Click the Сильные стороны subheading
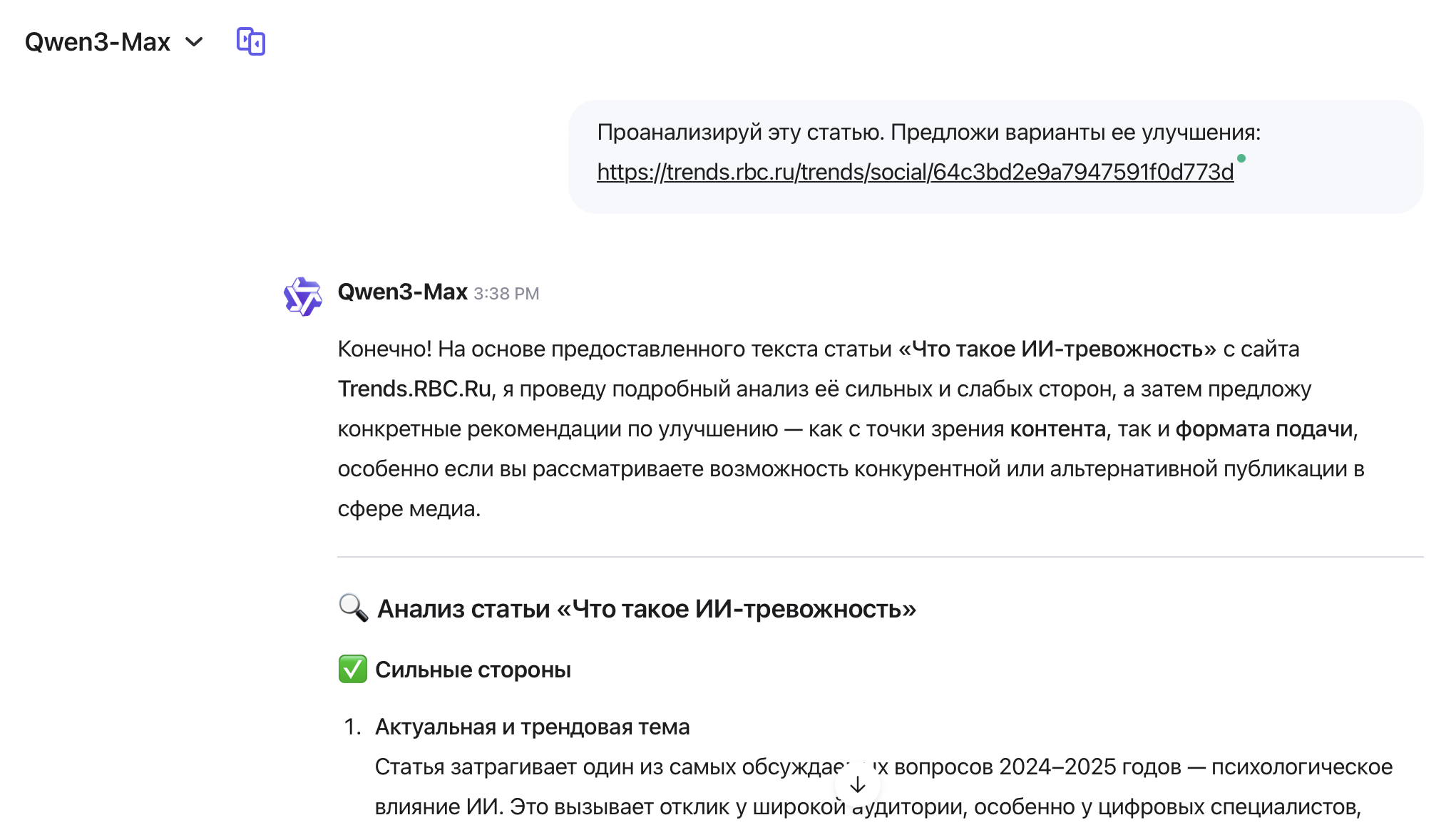 473,670
